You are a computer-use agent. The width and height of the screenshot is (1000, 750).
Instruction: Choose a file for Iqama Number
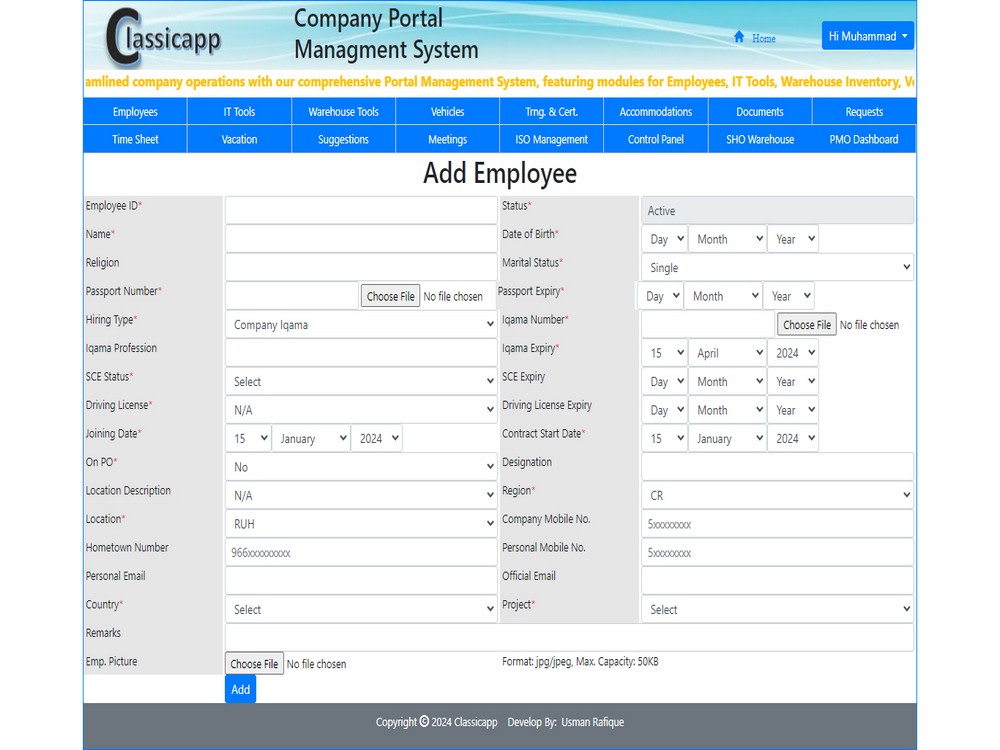click(x=807, y=325)
